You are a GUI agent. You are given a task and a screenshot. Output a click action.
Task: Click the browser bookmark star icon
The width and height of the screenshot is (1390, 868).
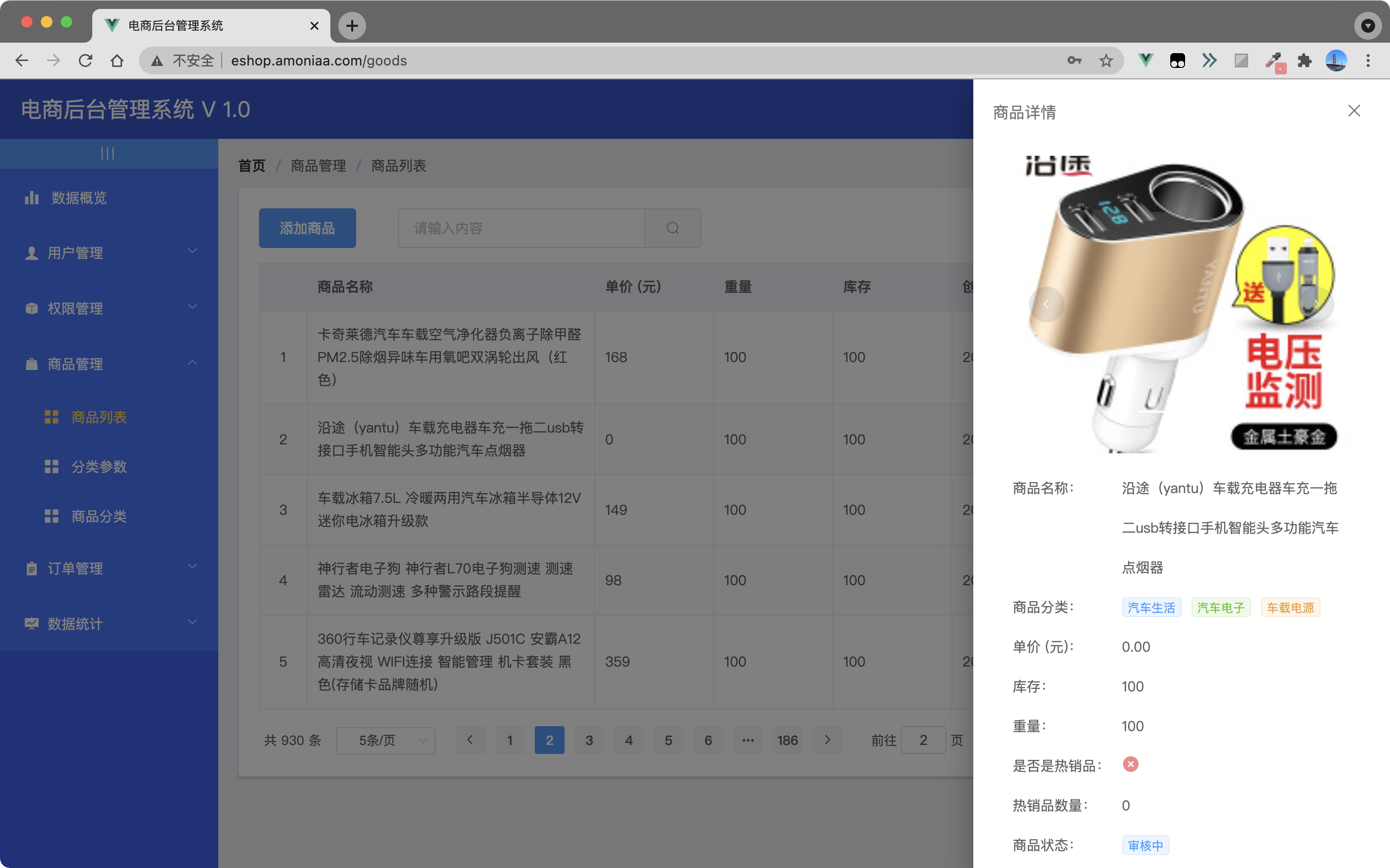coord(1106,61)
